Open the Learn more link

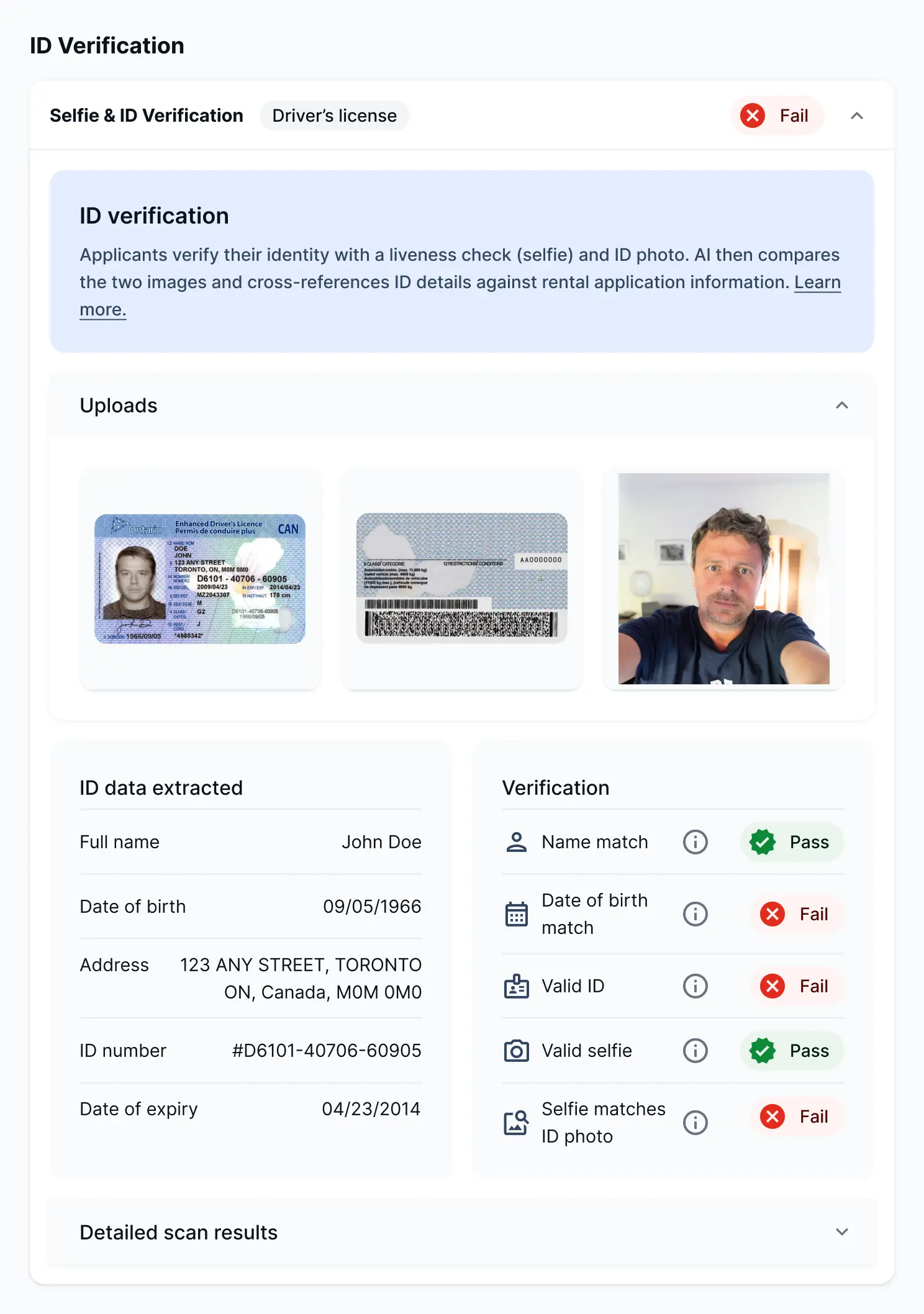click(x=817, y=283)
